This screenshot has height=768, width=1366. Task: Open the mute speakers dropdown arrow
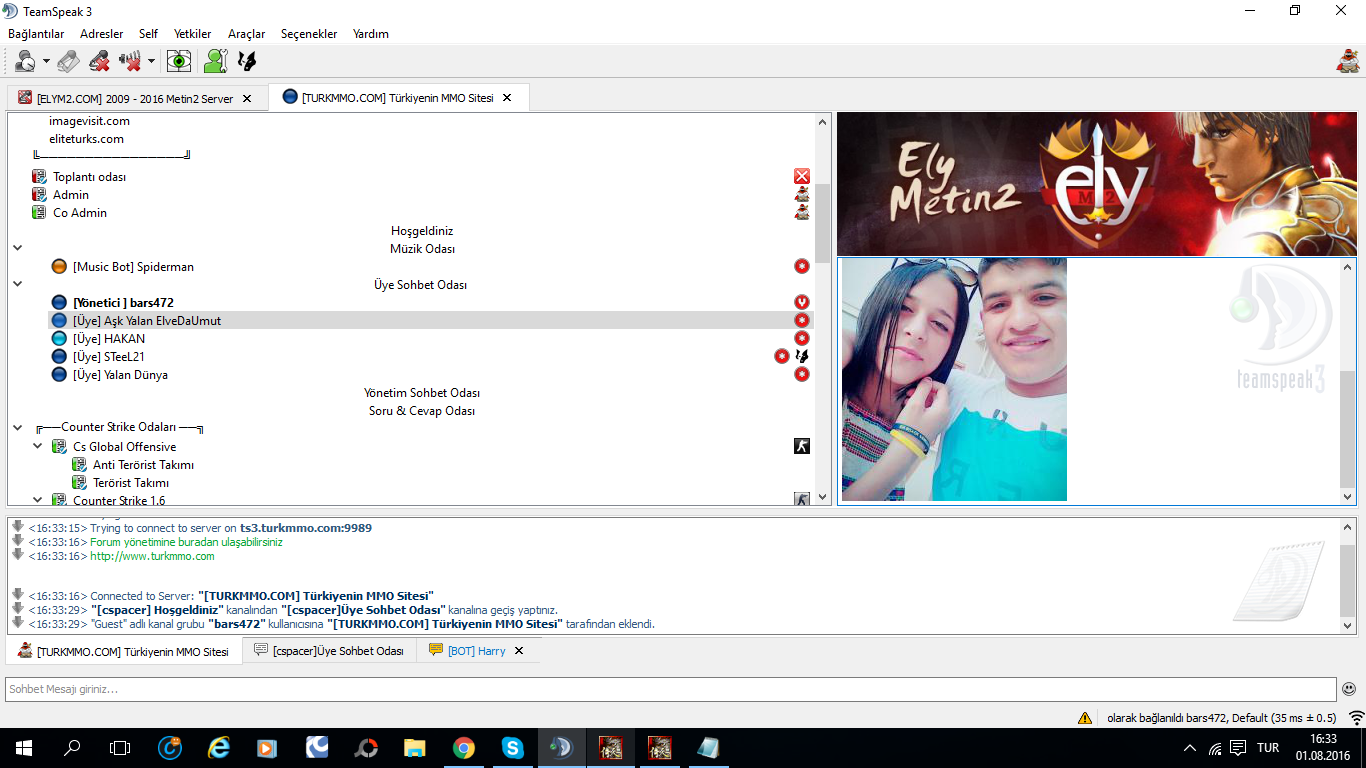[x=151, y=62]
